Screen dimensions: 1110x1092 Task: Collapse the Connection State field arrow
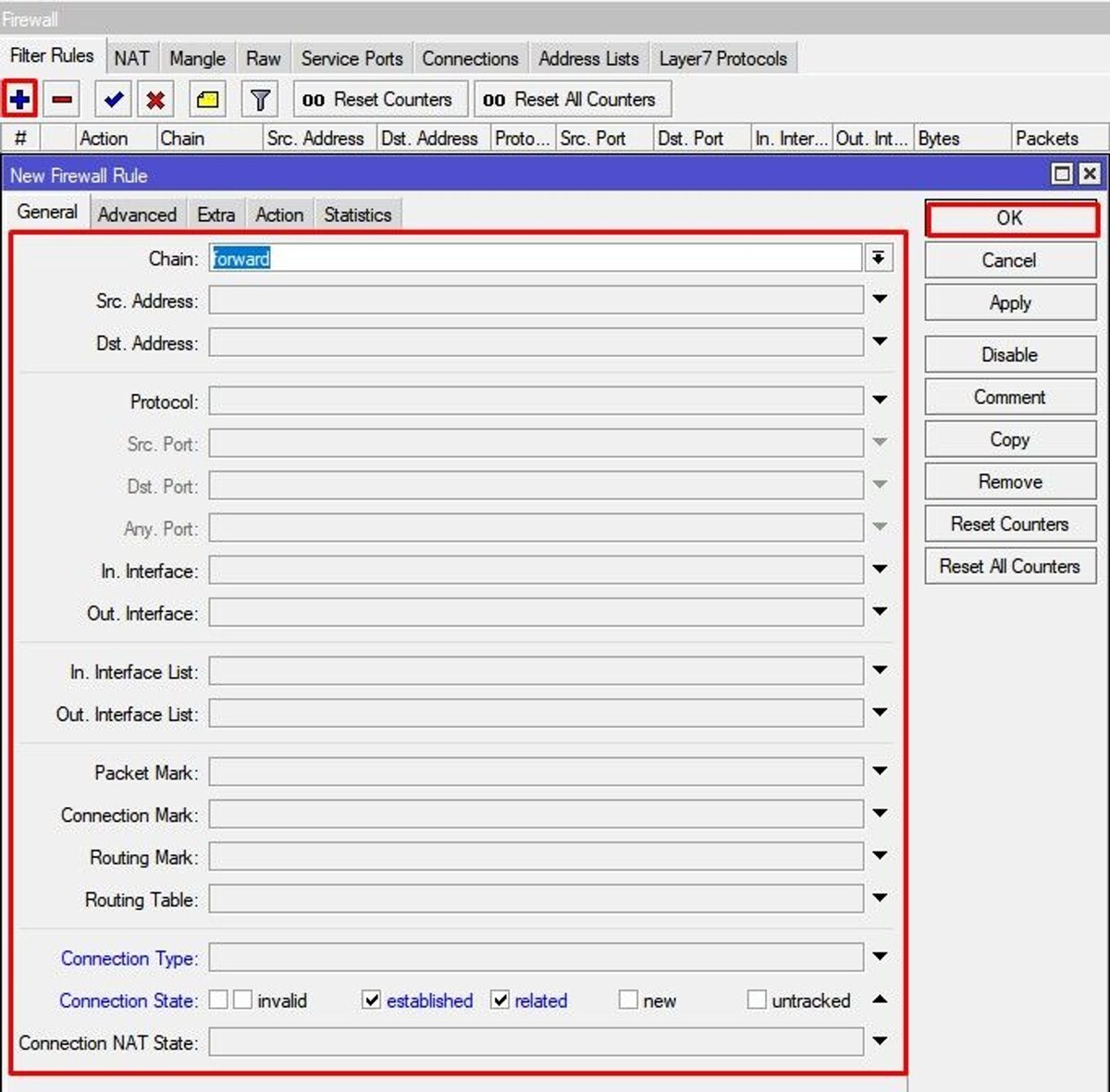point(880,999)
